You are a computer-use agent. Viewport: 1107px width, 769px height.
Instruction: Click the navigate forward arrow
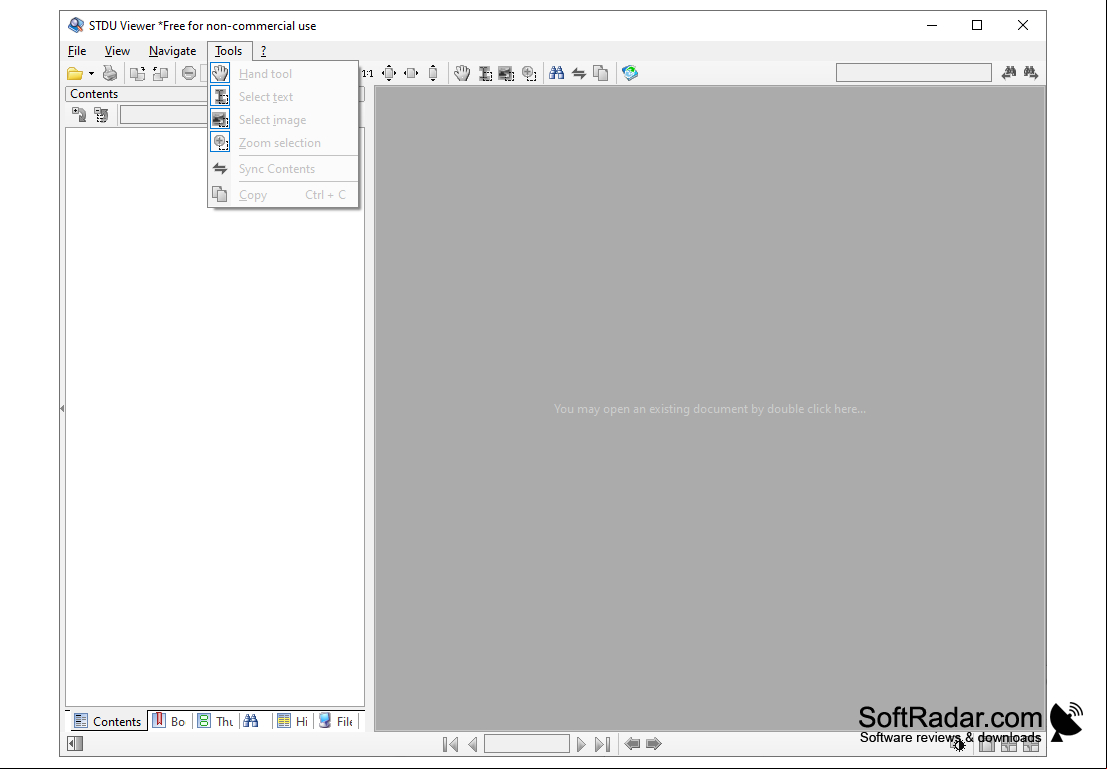click(x=654, y=744)
